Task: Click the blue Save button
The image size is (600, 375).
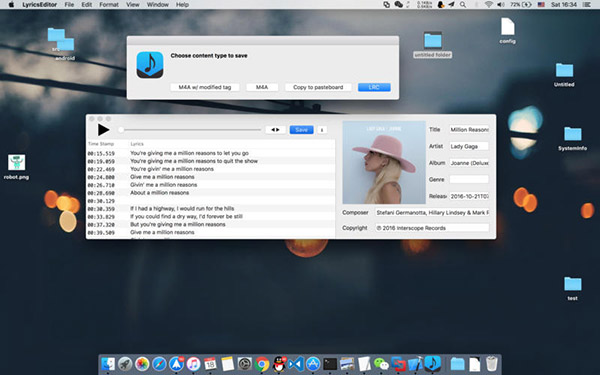Action: coord(302,130)
